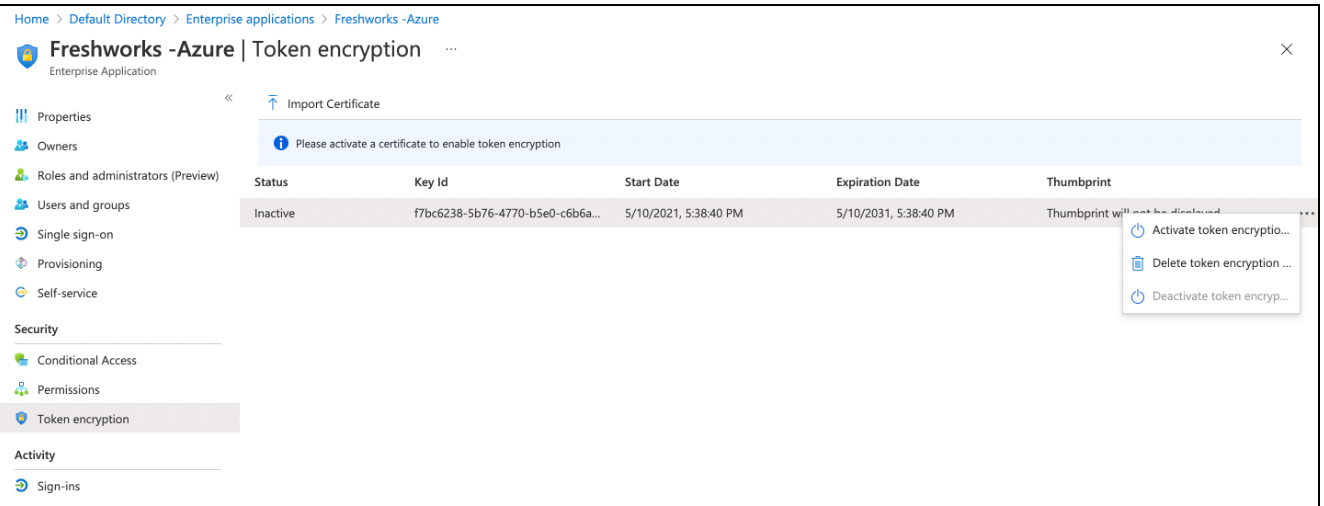Click the activate certificate info banner text
Screen dimensions: 1324x506
click(x=428, y=144)
